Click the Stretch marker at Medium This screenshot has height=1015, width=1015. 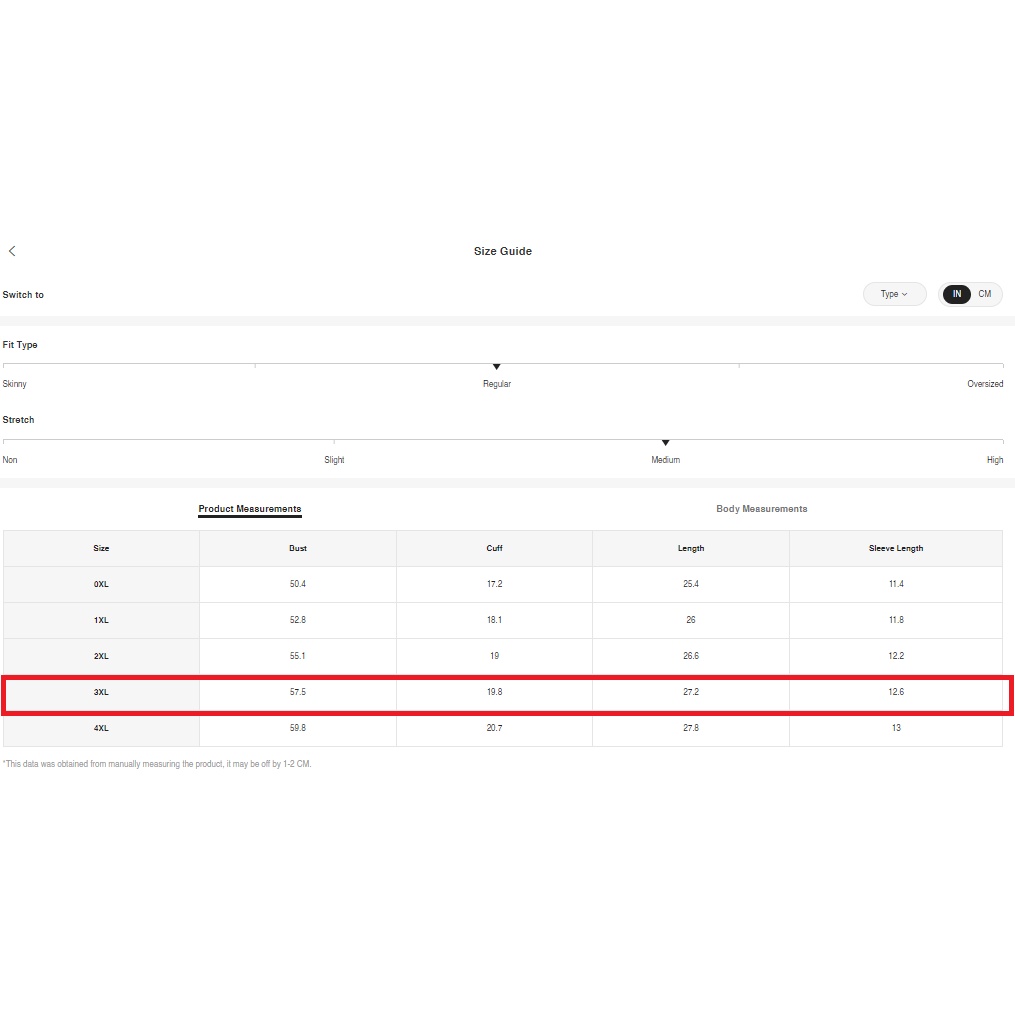click(x=665, y=443)
